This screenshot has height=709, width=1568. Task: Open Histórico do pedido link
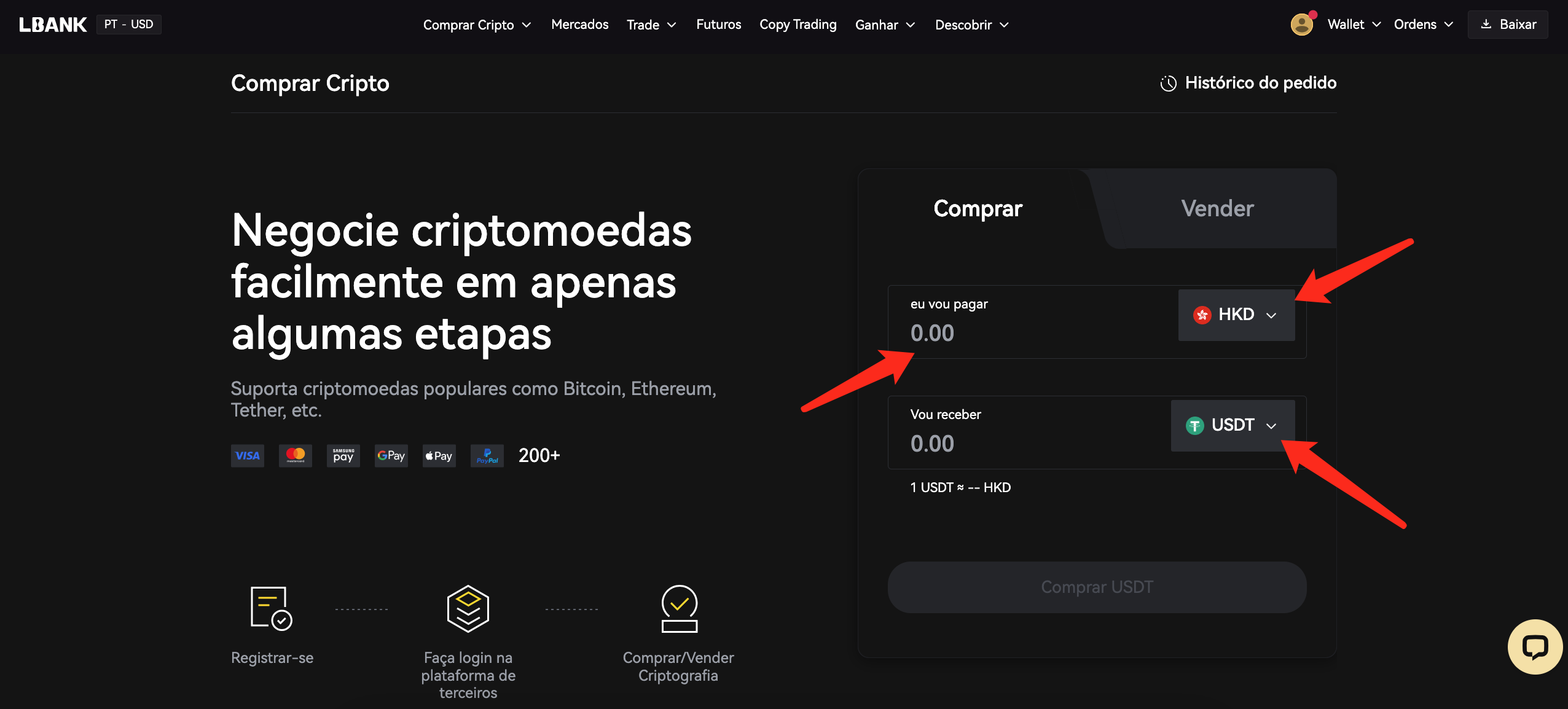(1248, 83)
